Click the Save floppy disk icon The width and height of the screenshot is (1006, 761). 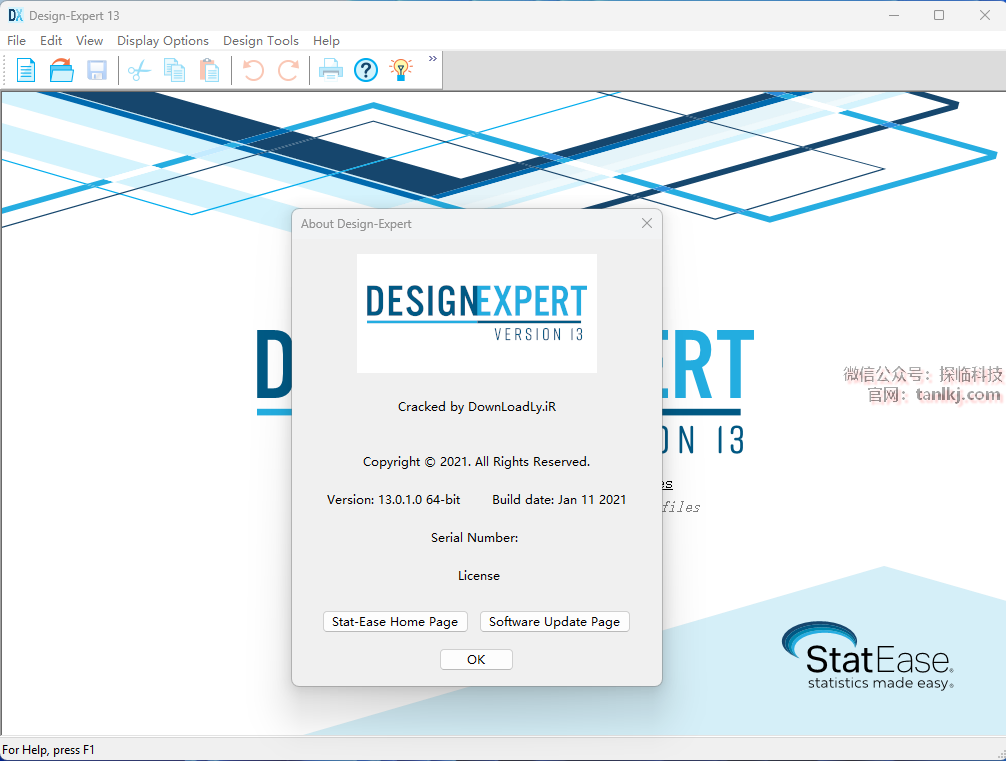pos(97,70)
